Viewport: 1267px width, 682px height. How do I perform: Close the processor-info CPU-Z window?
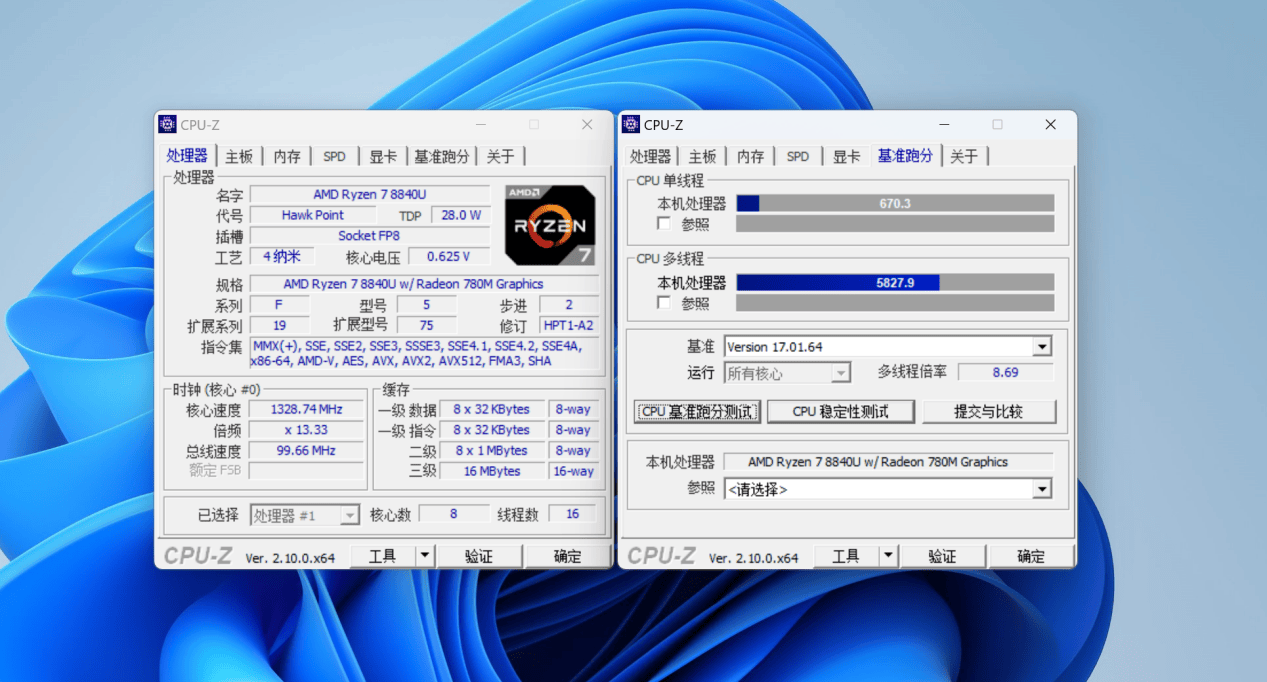pyautogui.click(x=587, y=124)
